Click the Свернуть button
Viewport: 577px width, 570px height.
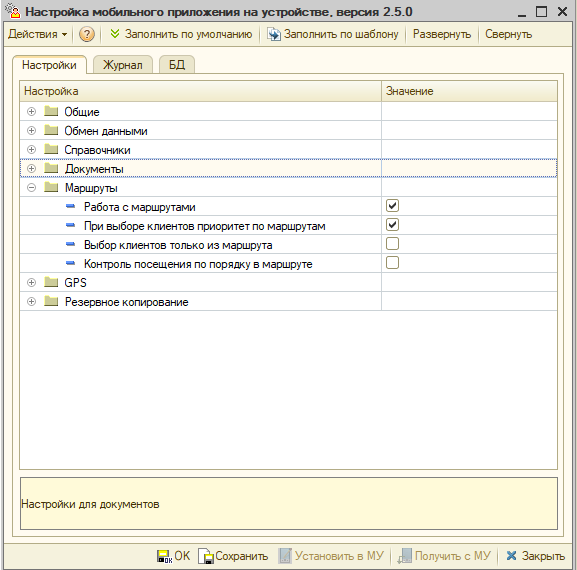[x=508, y=34]
